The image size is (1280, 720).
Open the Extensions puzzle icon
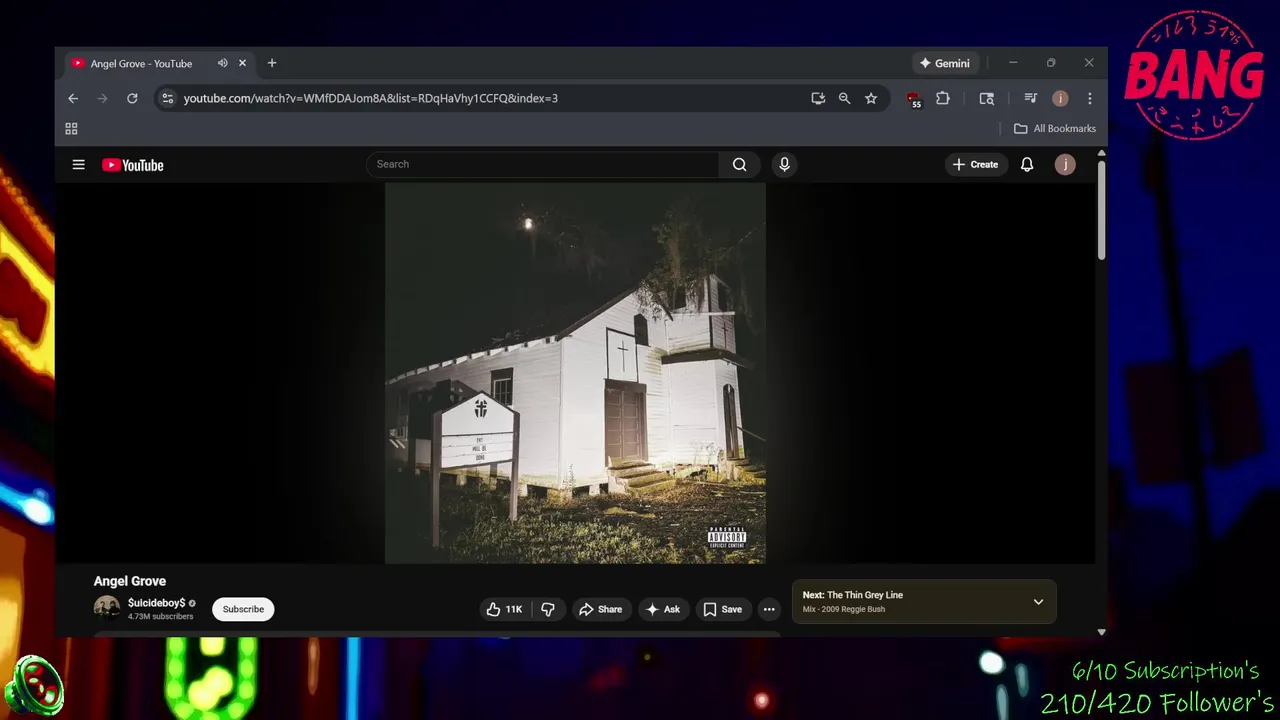point(943,98)
